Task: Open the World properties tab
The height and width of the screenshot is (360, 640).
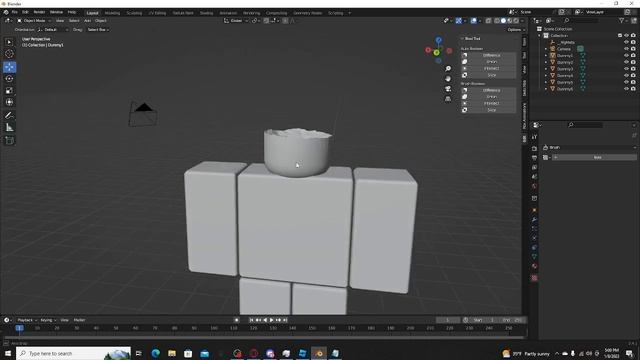Action: click(x=534, y=187)
